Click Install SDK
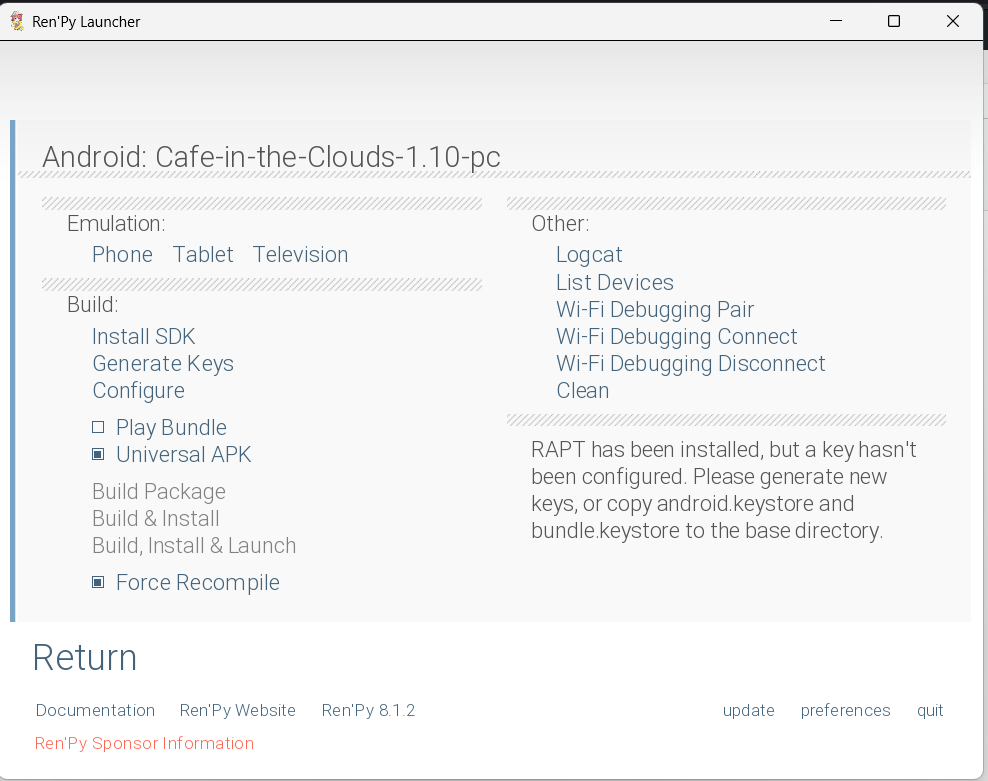 coord(144,337)
